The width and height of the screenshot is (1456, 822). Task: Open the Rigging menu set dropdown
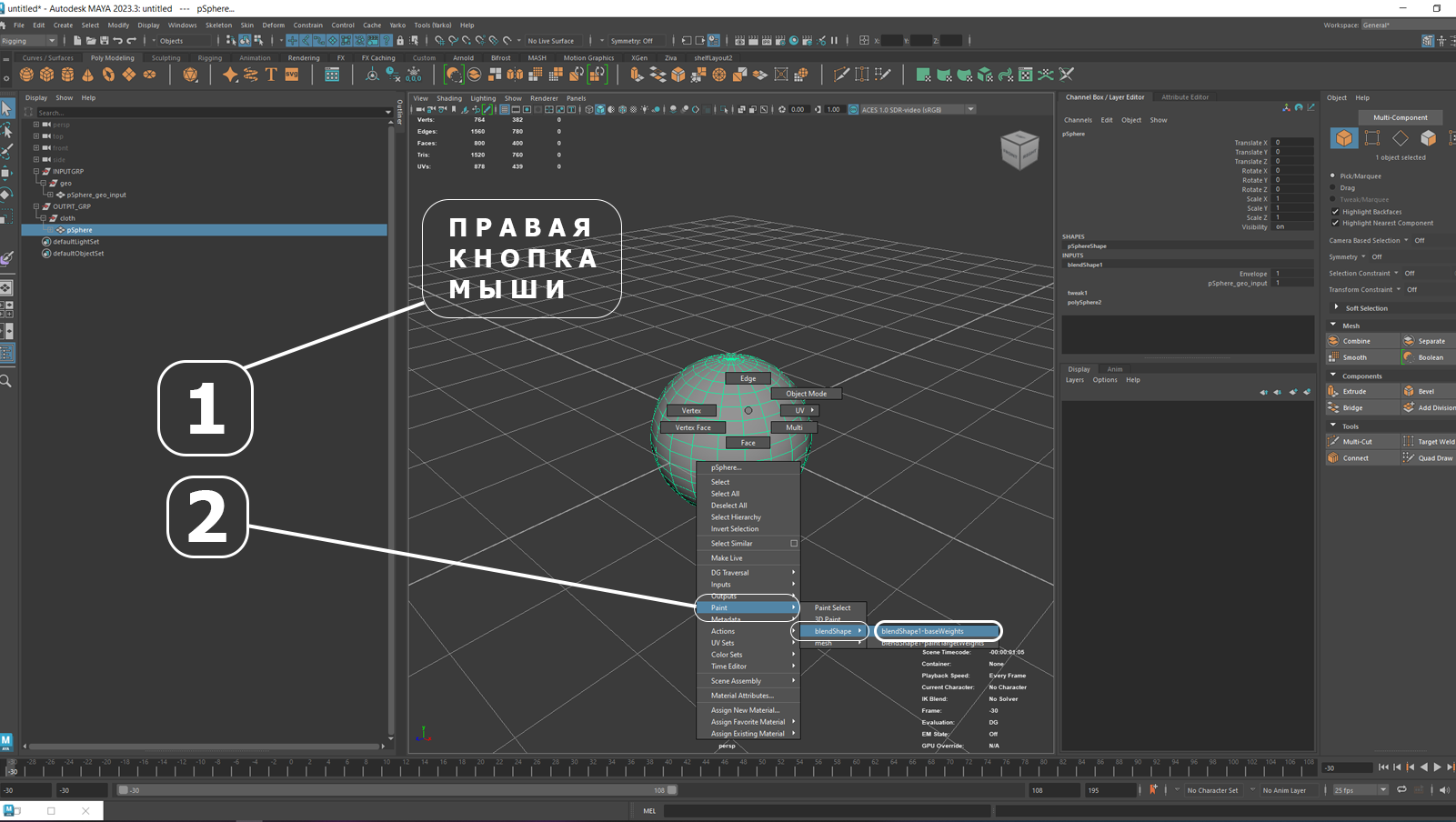tap(29, 40)
